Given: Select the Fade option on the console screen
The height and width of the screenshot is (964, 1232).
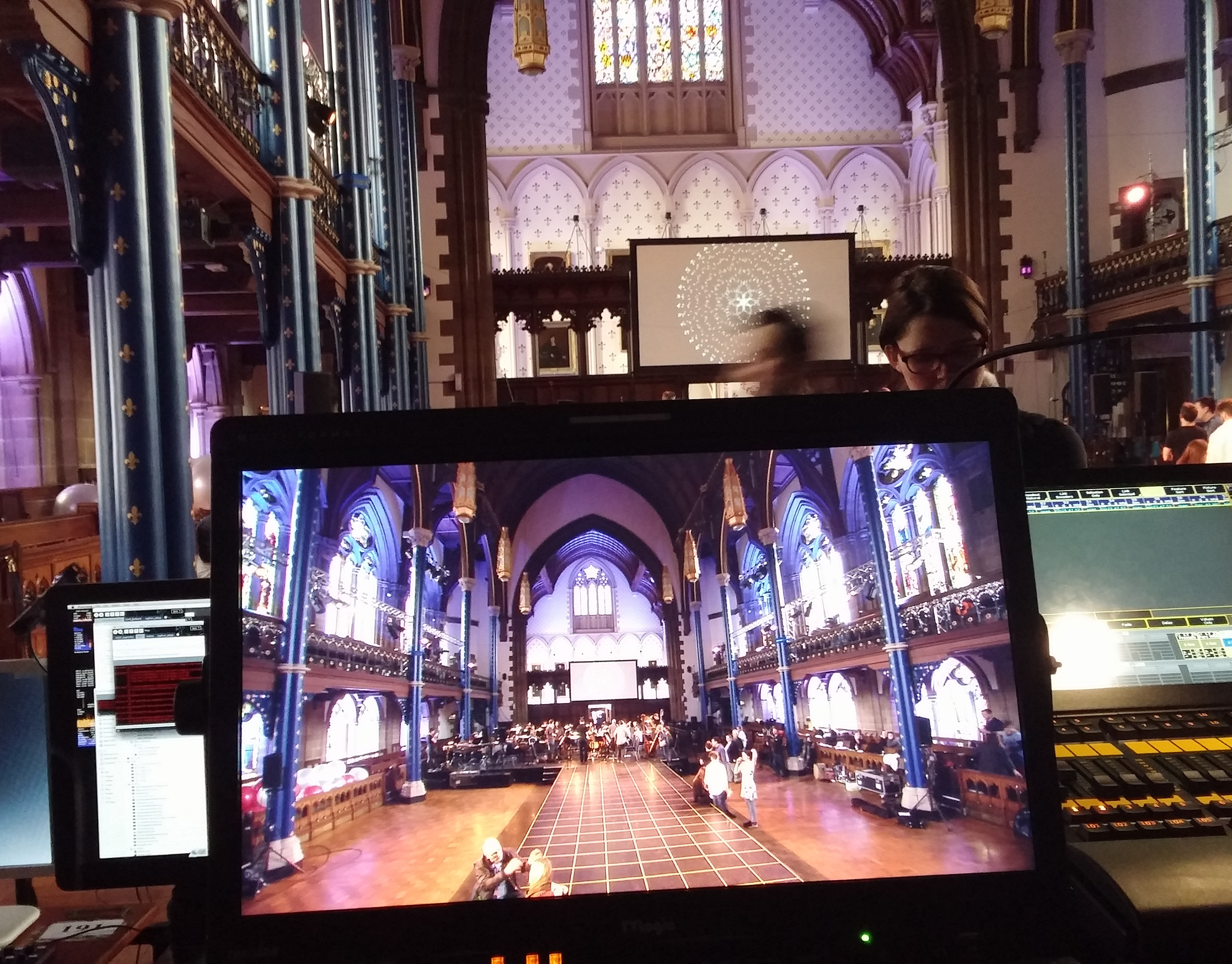Looking at the screenshot, I should point(1126,625).
